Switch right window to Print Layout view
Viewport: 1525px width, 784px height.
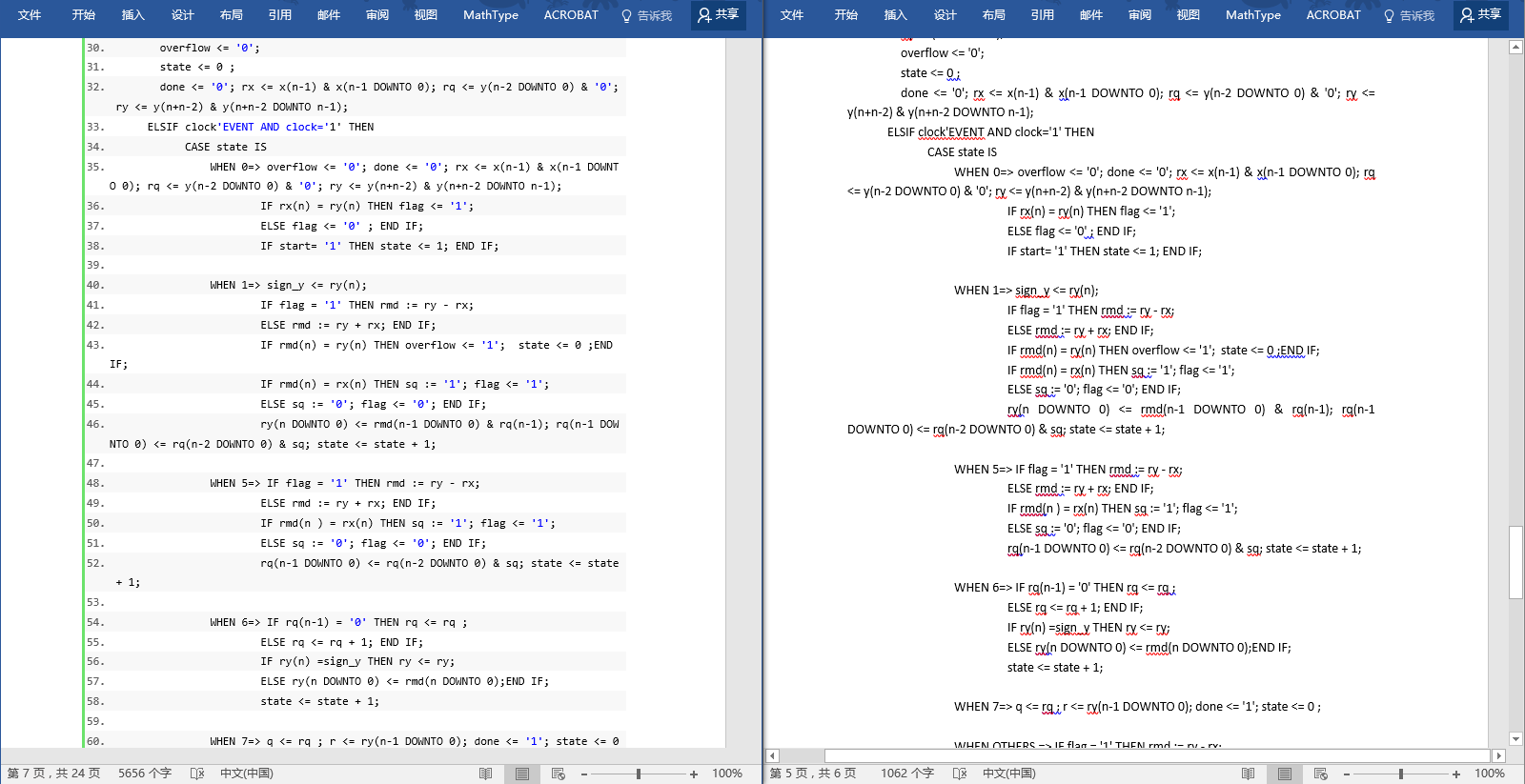[1285, 774]
